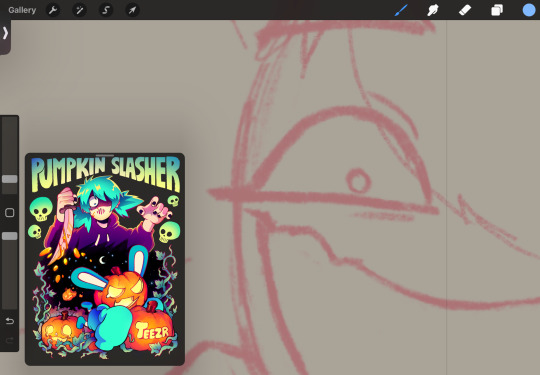Open the blue active color swatch
Image resolution: width=540 pixels, height=375 pixels.
point(529,10)
